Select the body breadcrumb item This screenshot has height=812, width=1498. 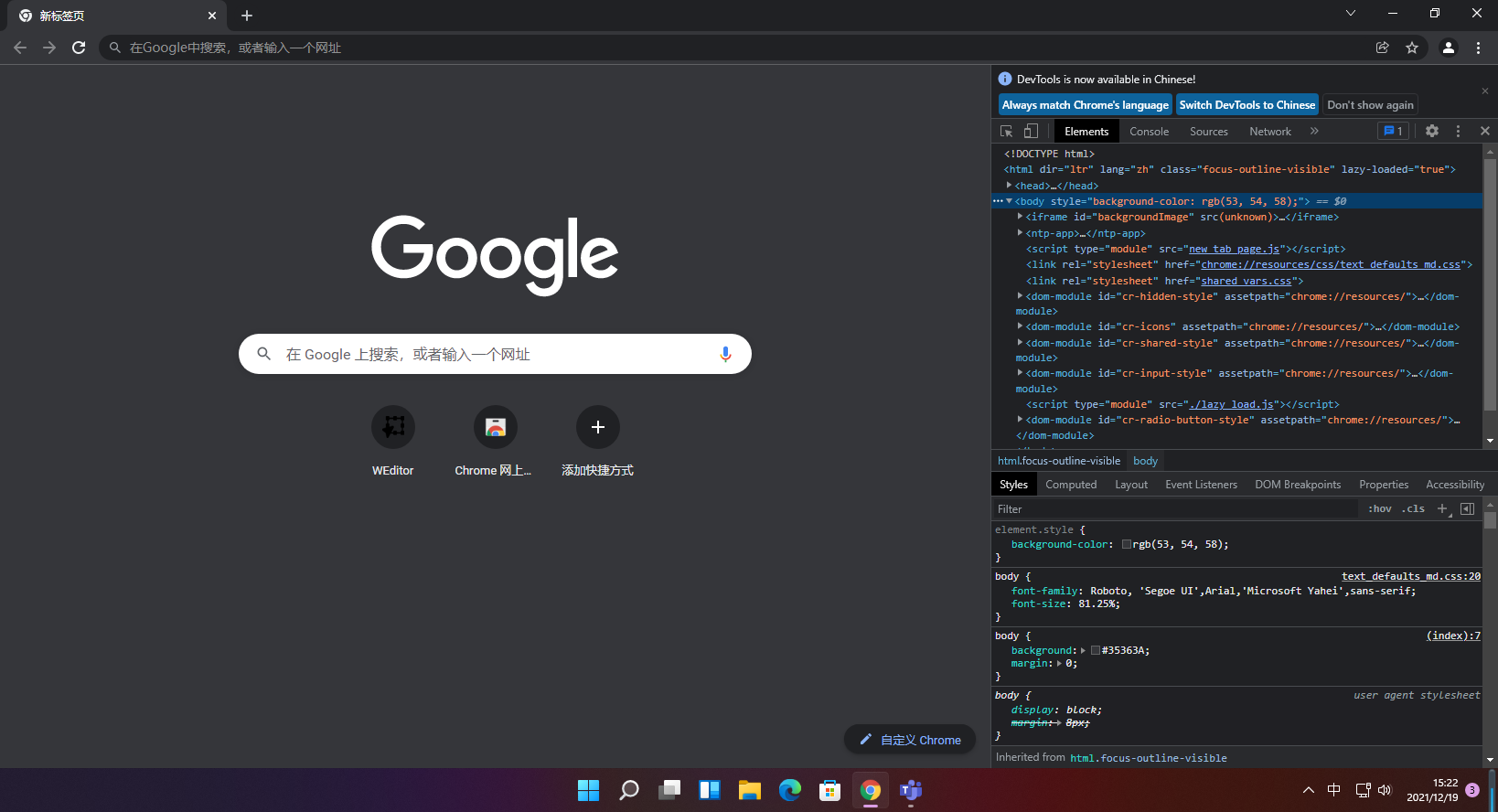point(1145,461)
